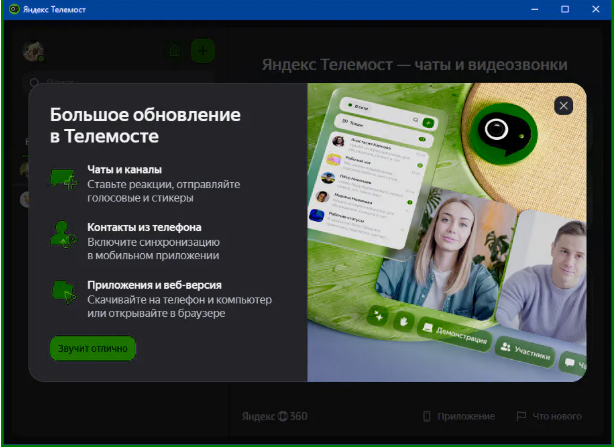Click the 'Звучит отлично' button
This screenshot has width=615, height=448.
click(93, 348)
